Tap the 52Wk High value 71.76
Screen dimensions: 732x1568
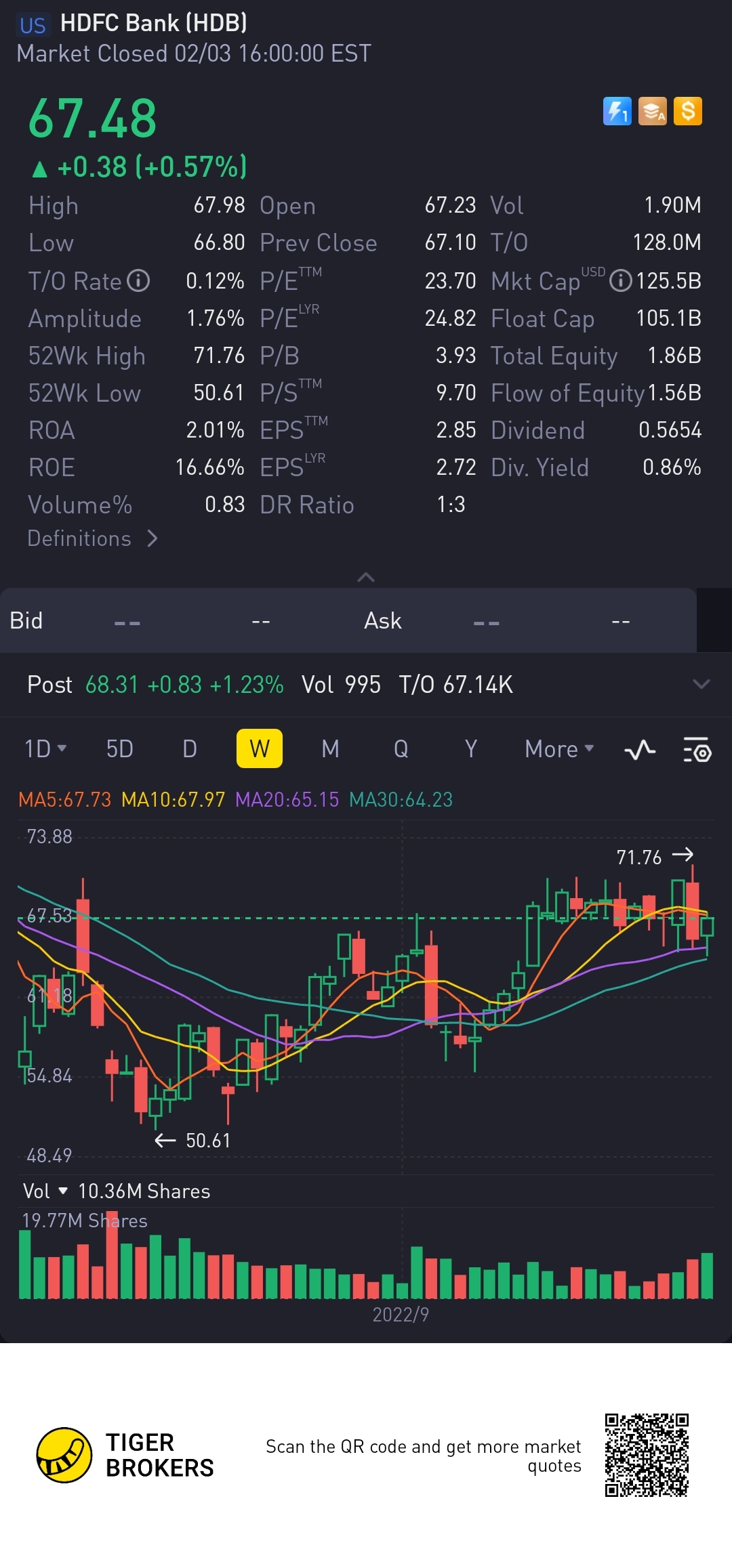[218, 356]
